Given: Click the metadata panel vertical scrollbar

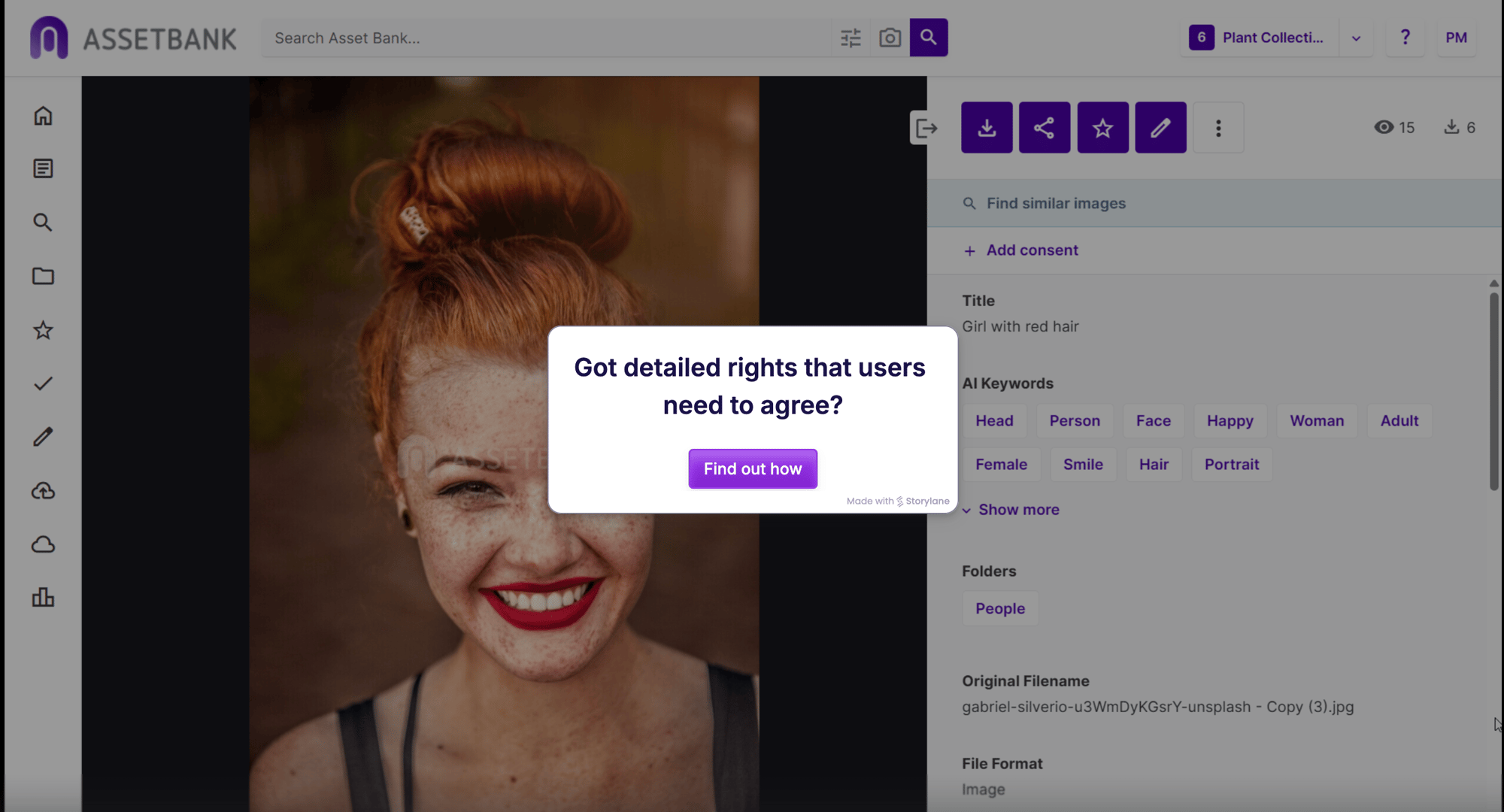Looking at the screenshot, I should click(1493, 391).
